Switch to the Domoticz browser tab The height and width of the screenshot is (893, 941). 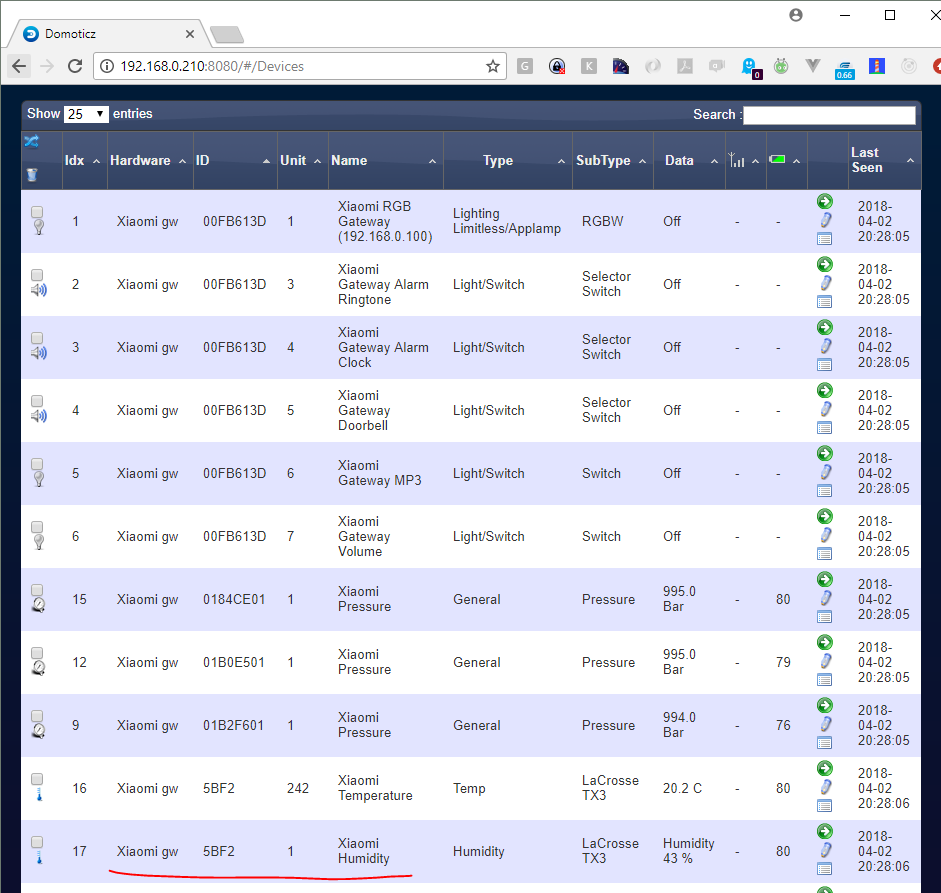click(107, 34)
